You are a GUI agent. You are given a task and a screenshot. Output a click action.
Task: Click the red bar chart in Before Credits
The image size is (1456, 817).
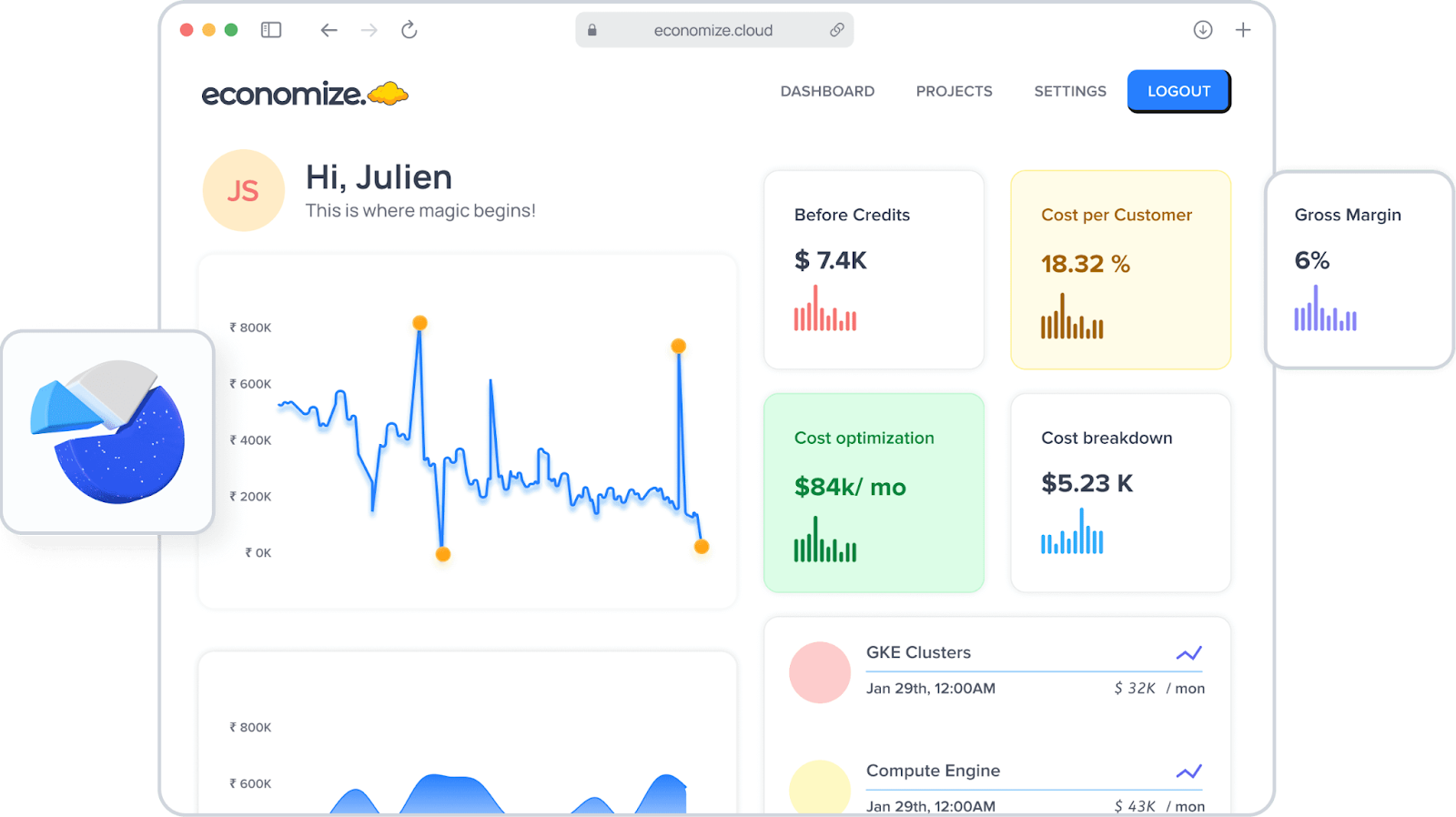click(x=825, y=308)
